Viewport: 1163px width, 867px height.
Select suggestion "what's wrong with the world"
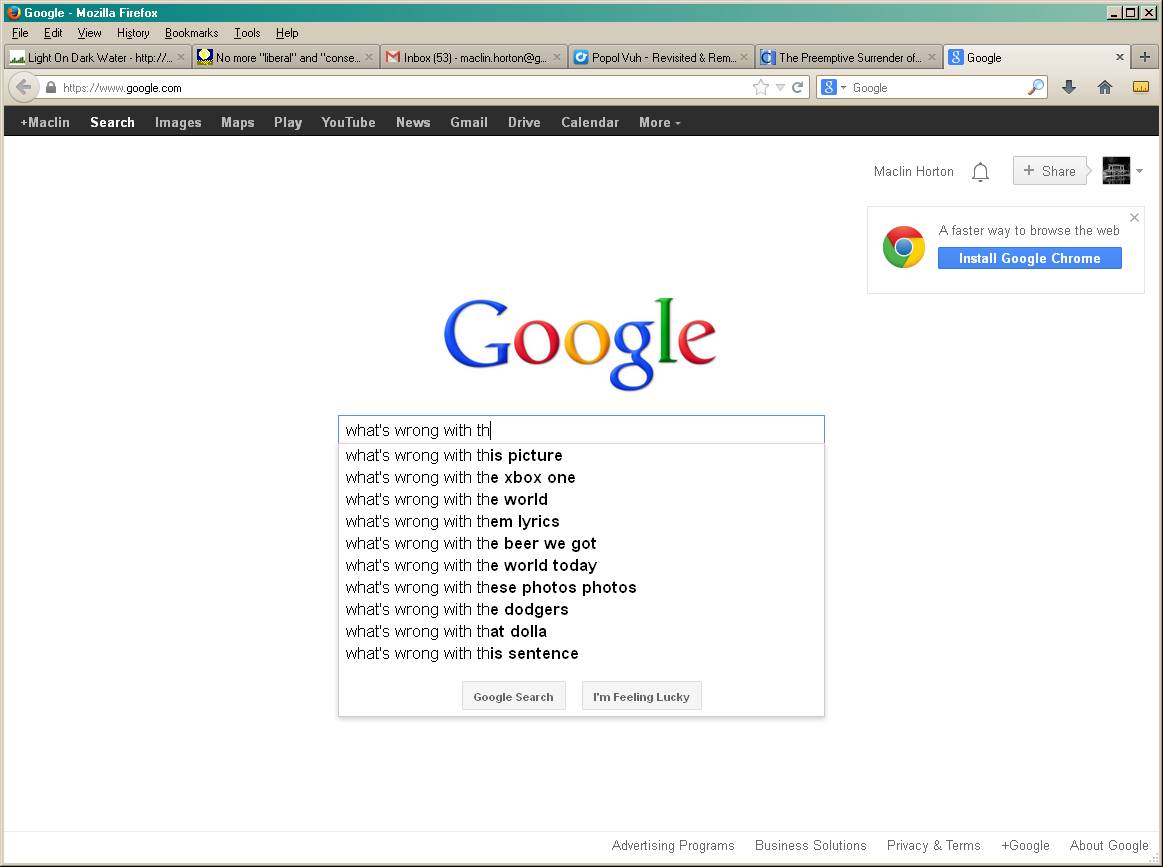click(447, 499)
